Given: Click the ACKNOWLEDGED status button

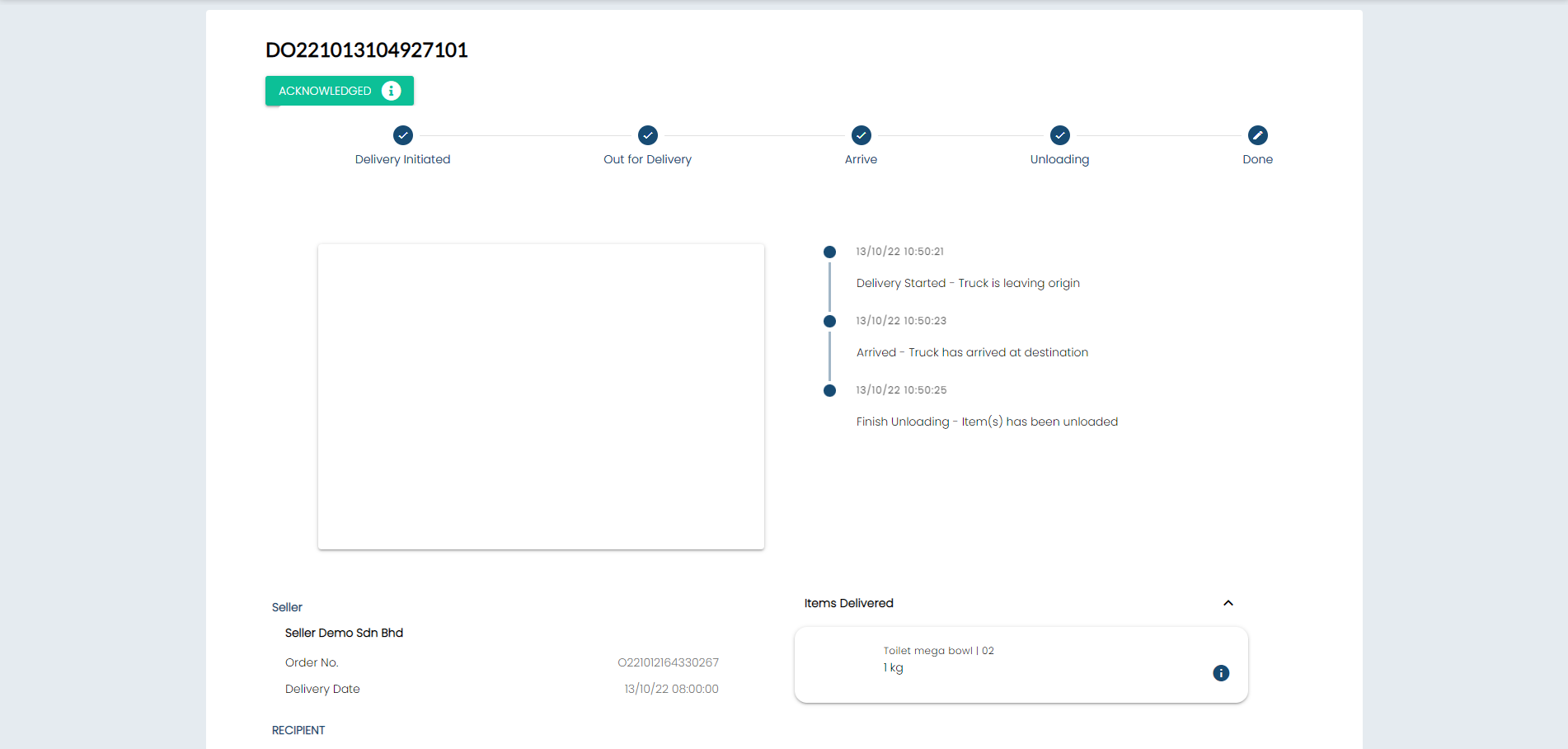Looking at the screenshot, I should pyautogui.click(x=326, y=91).
